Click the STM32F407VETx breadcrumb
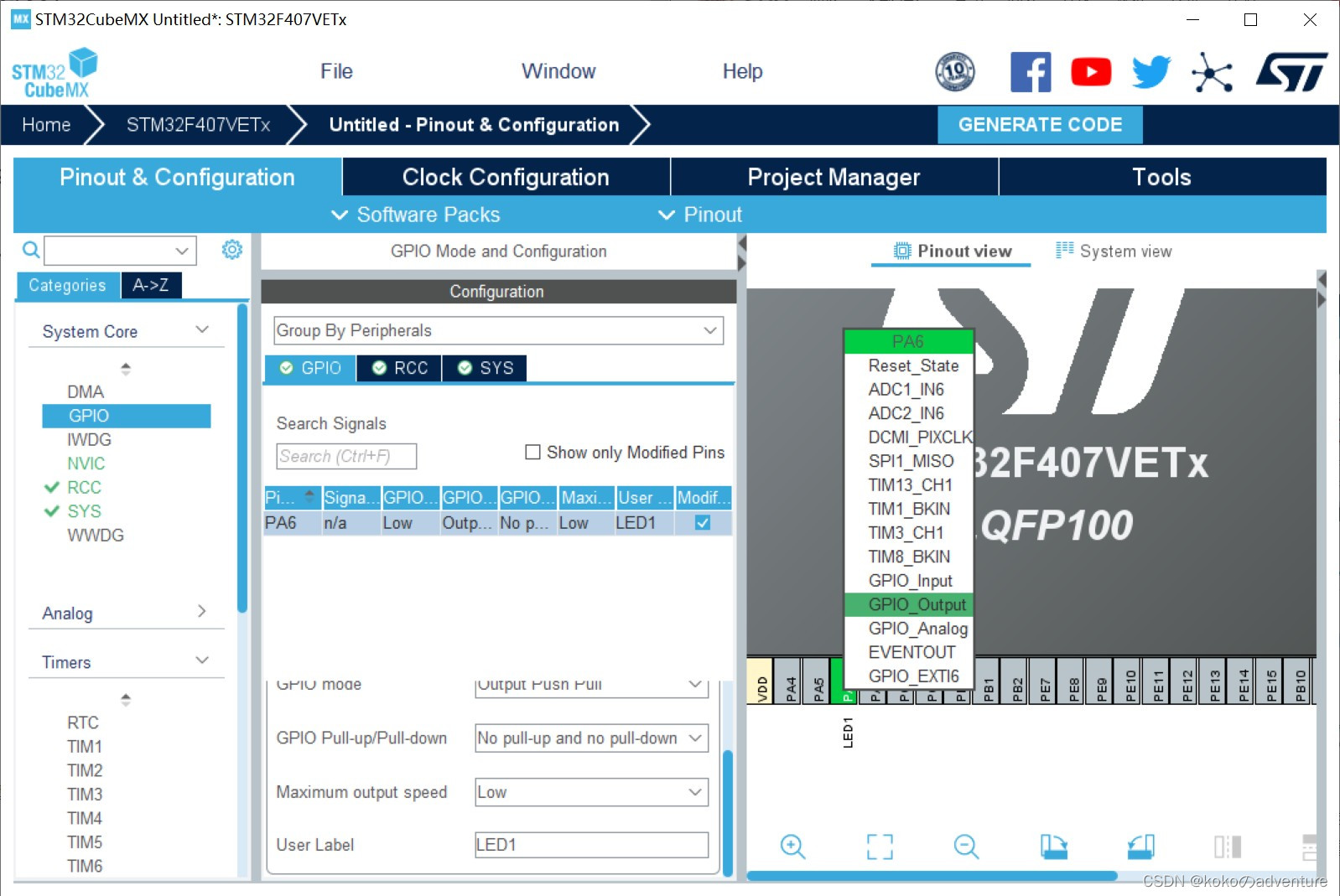 pyautogui.click(x=198, y=125)
